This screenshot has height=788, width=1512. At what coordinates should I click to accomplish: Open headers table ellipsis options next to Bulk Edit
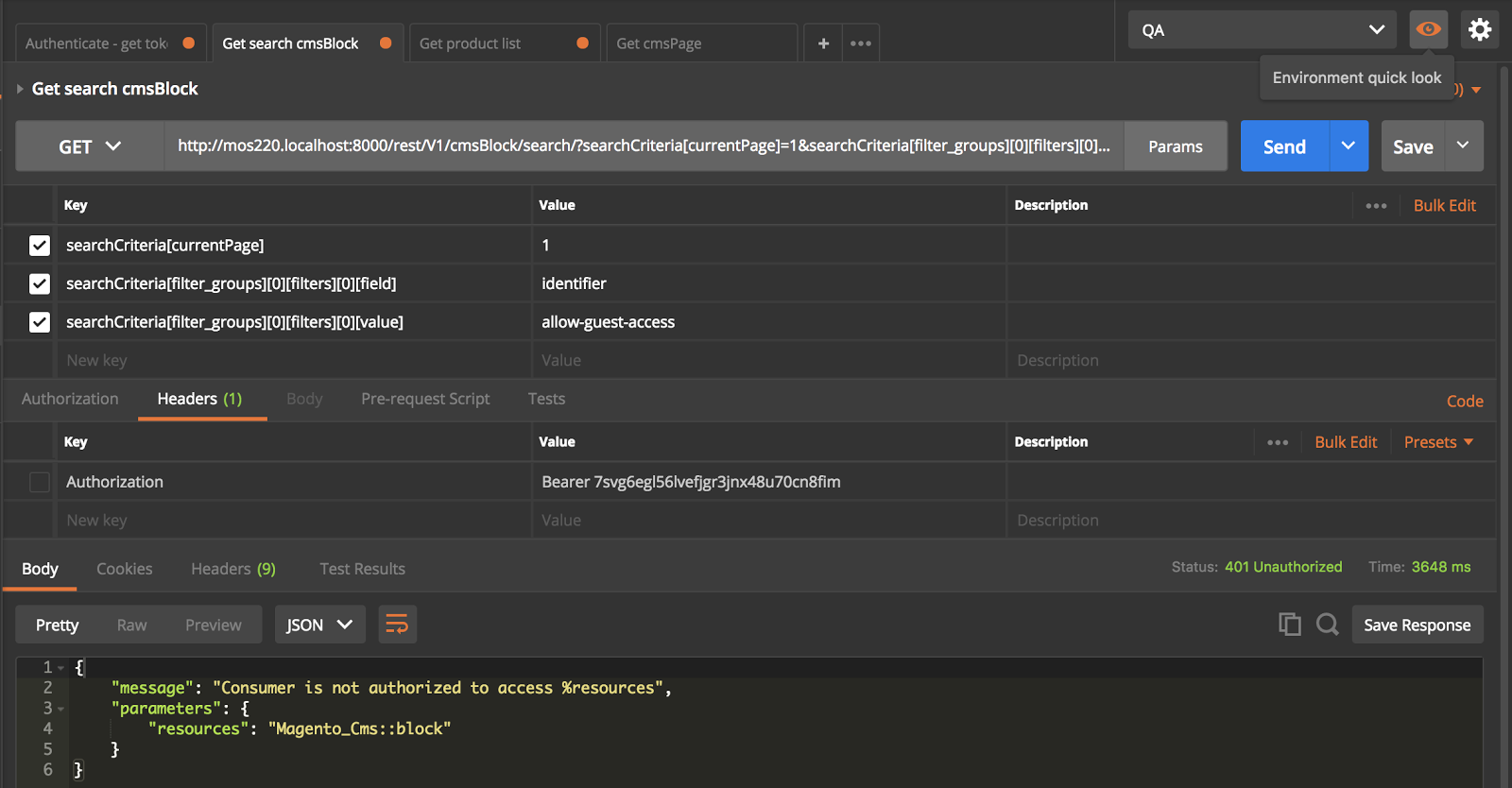[x=1278, y=442]
